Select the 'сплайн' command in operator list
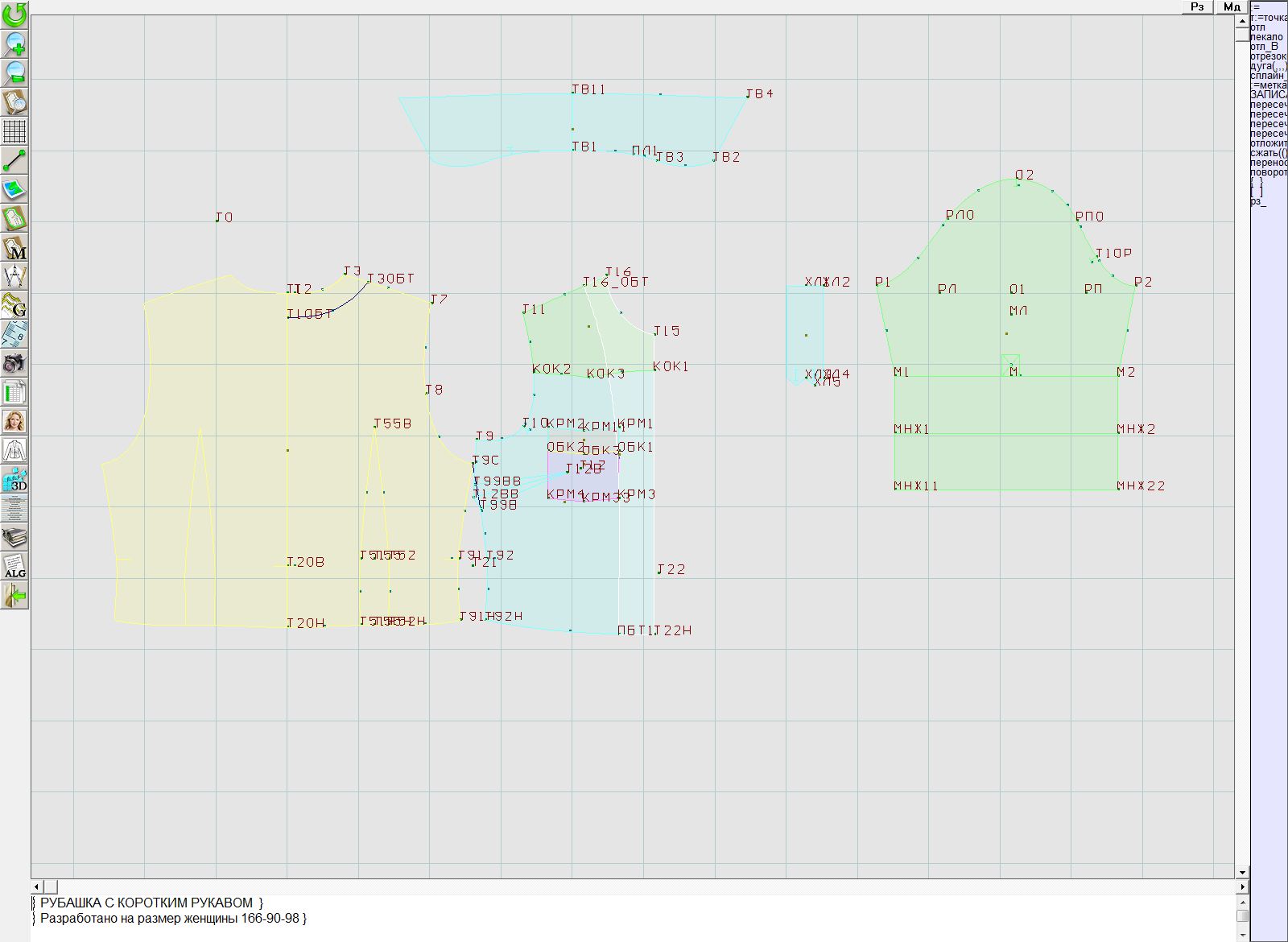Screen dimensions: 1288x942 [x=1268, y=76]
